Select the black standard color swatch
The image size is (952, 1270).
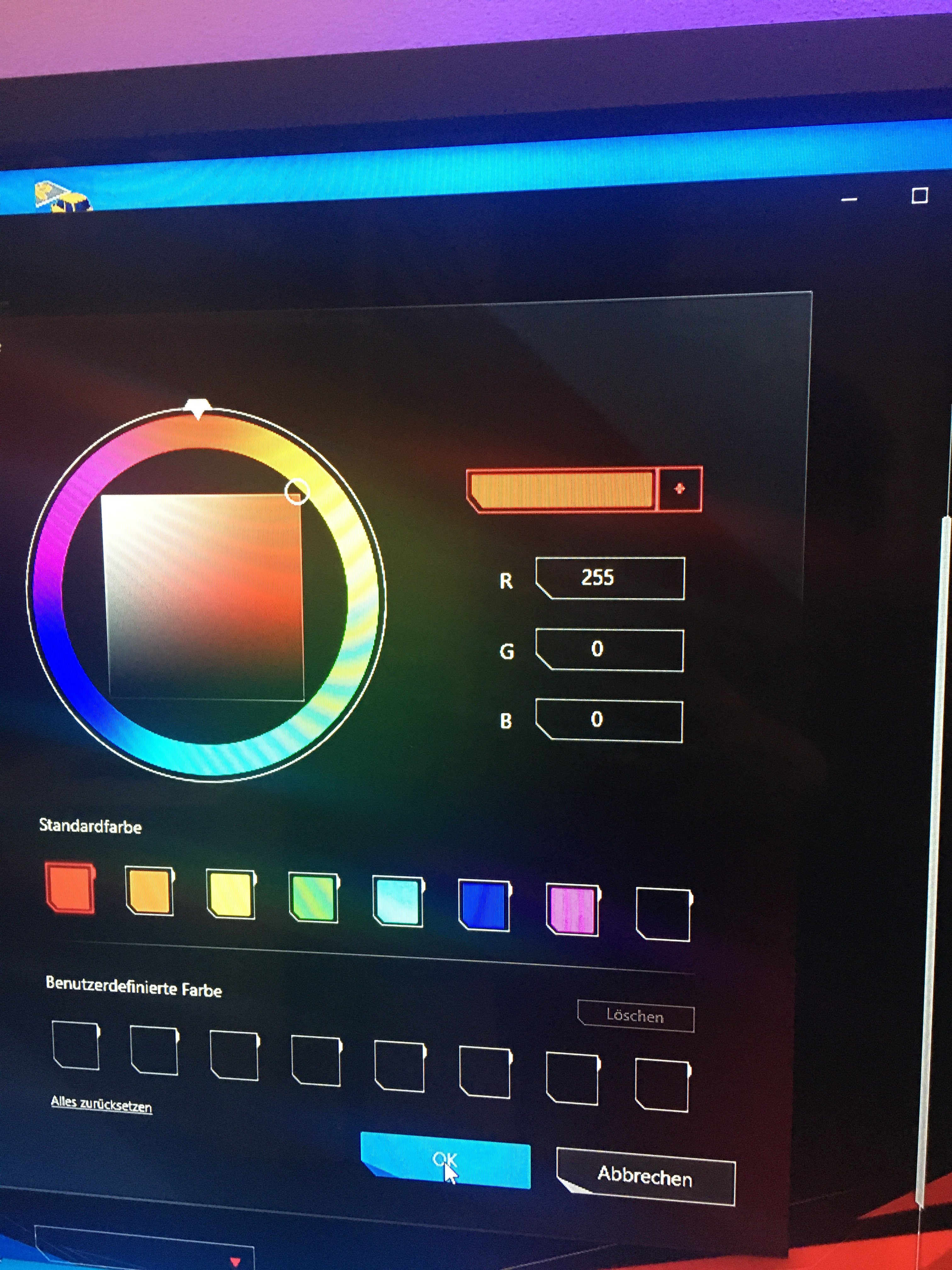[x=663, y=915]
